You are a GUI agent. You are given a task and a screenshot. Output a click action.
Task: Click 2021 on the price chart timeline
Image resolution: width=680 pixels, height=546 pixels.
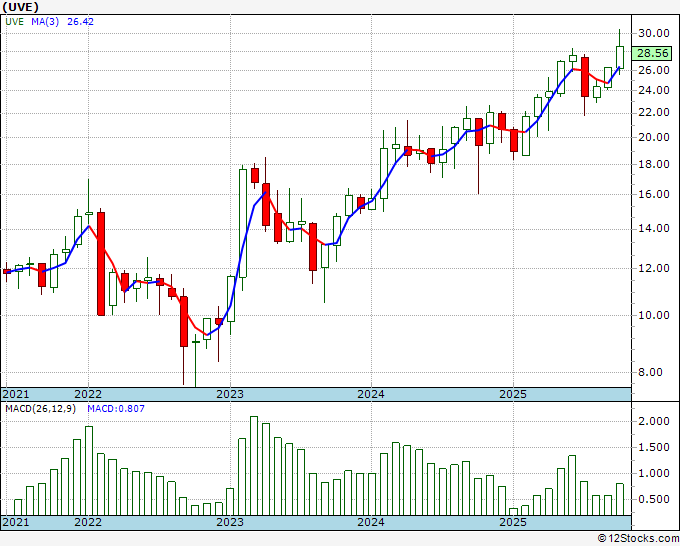(16, 394)
